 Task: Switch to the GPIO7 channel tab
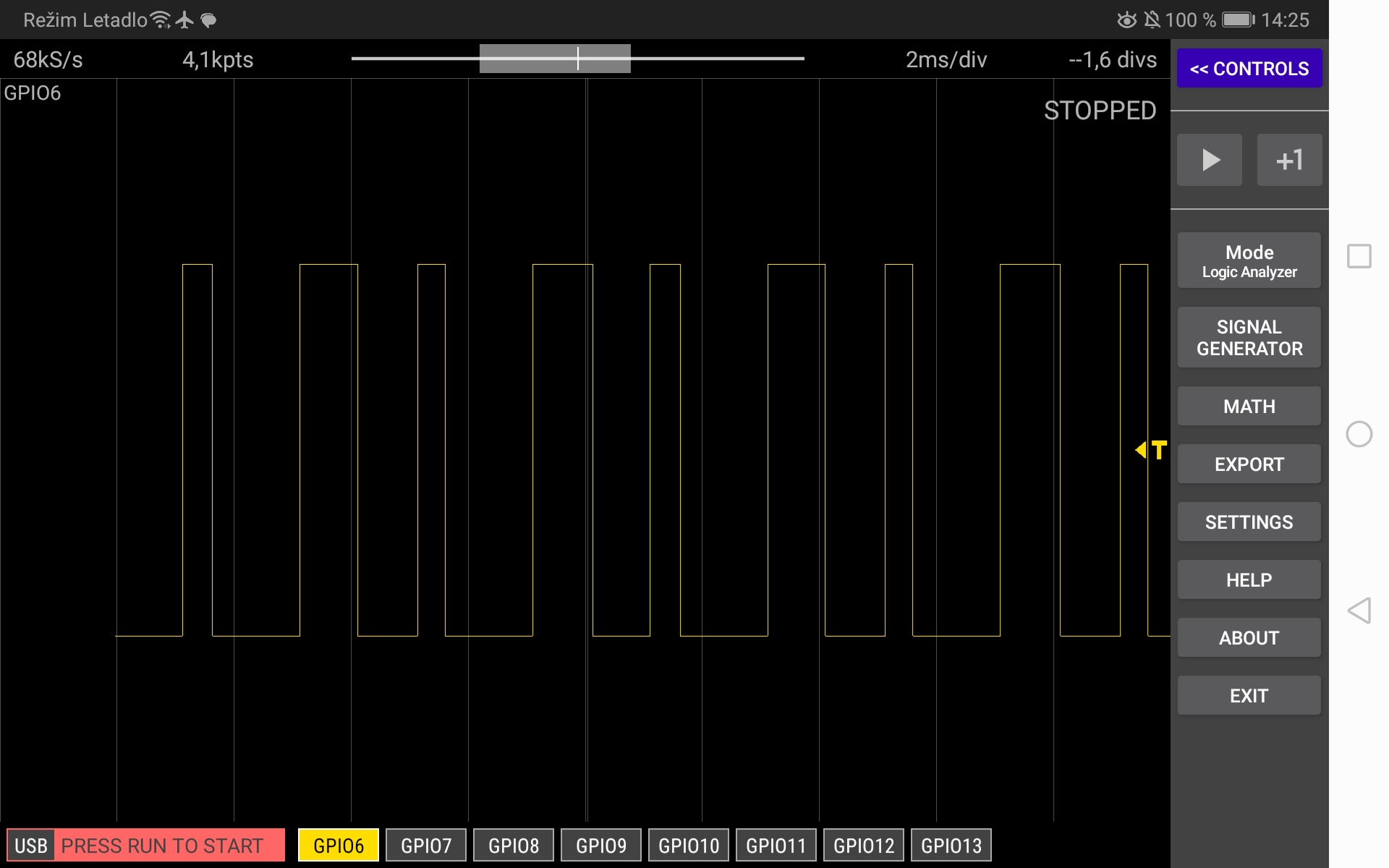(425, 844)
